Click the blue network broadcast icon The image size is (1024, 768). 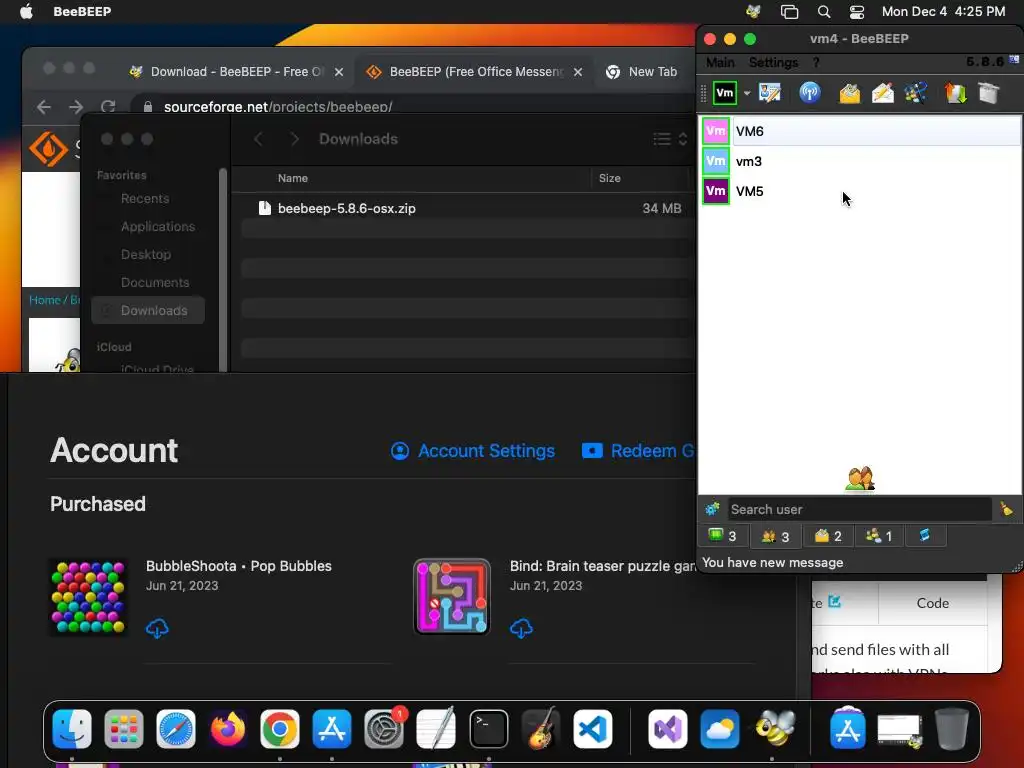[810, 93]
